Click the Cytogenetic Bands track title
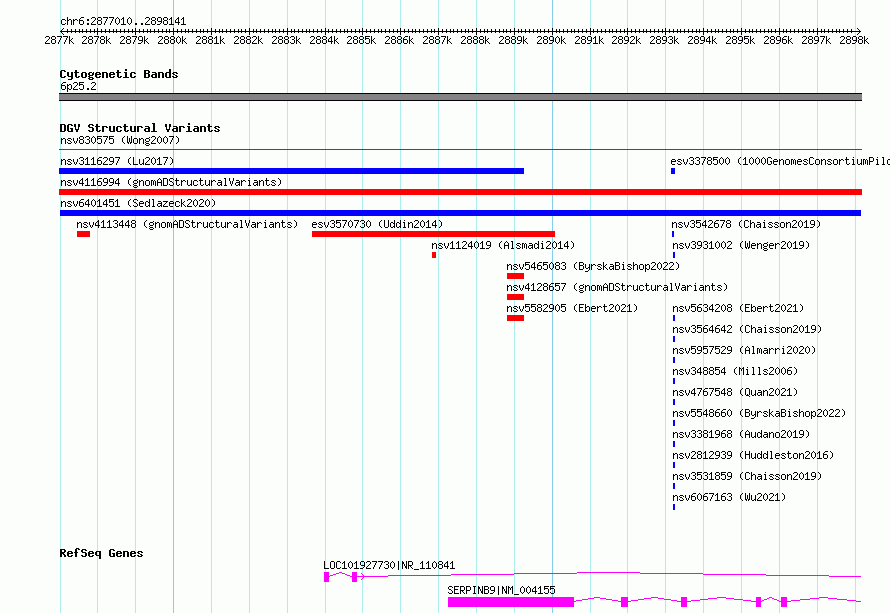890x613 pixels. click(x=119, y=74)
